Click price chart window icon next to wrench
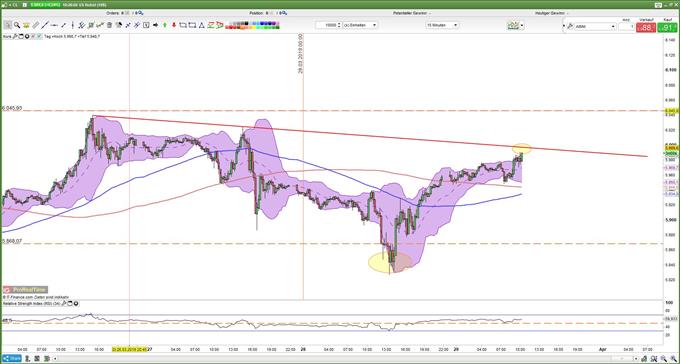The width and height of the screenshot is (680, 364). [x=21, y=36]
